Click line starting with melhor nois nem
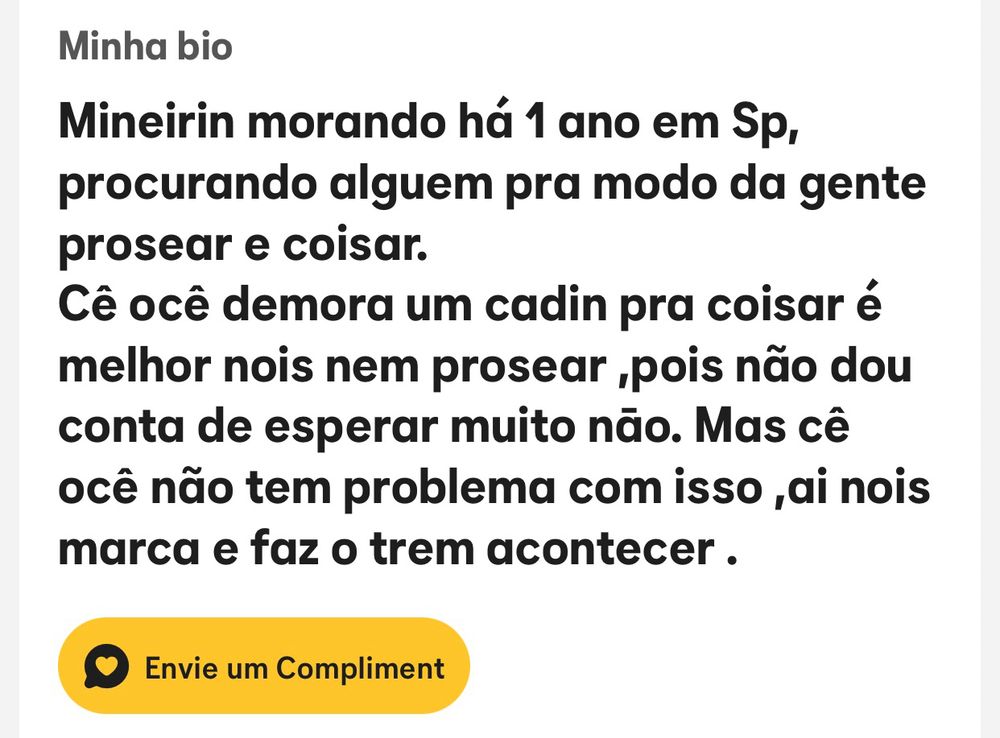This screenshot has height=738, width=1000. coord(485,367)
